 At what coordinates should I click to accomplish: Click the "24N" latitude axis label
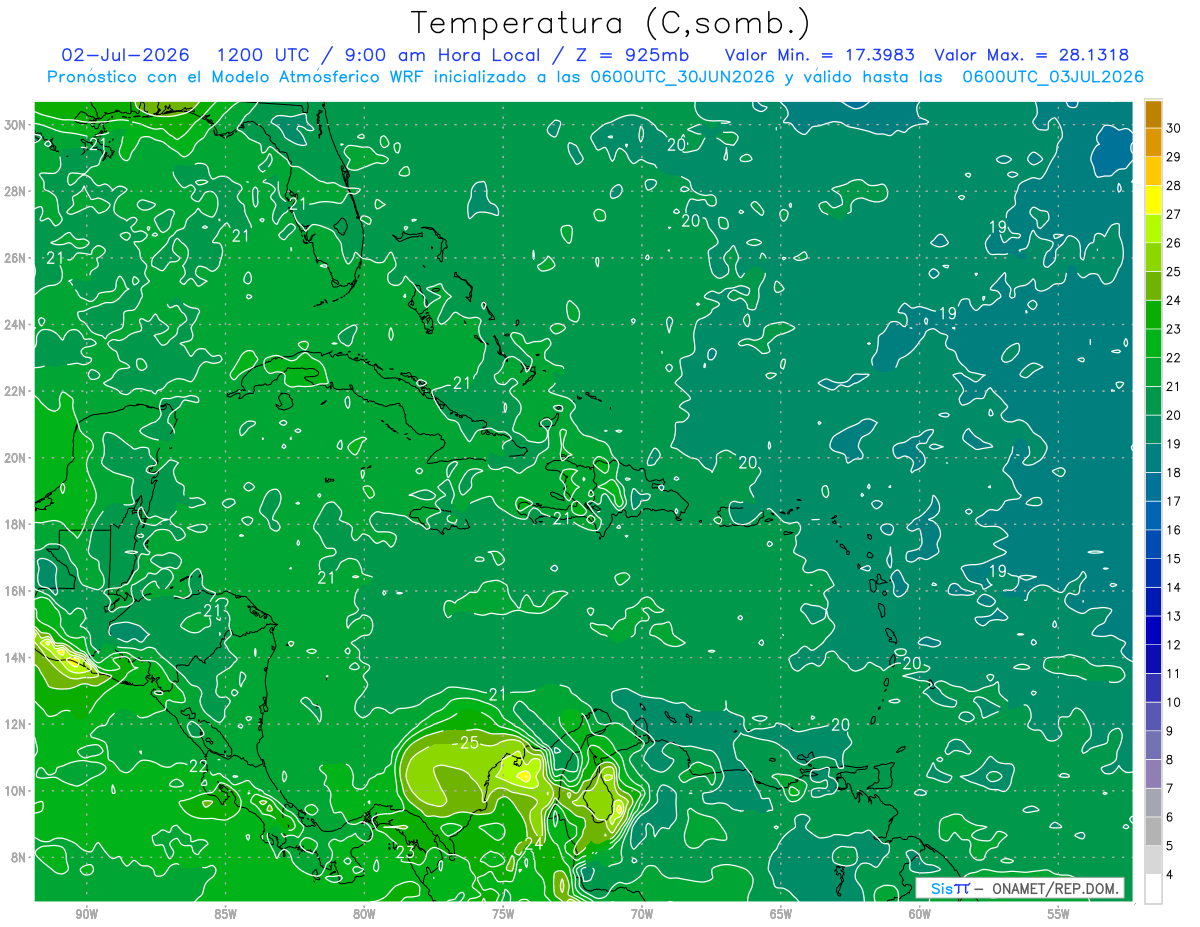coord(17,324)
